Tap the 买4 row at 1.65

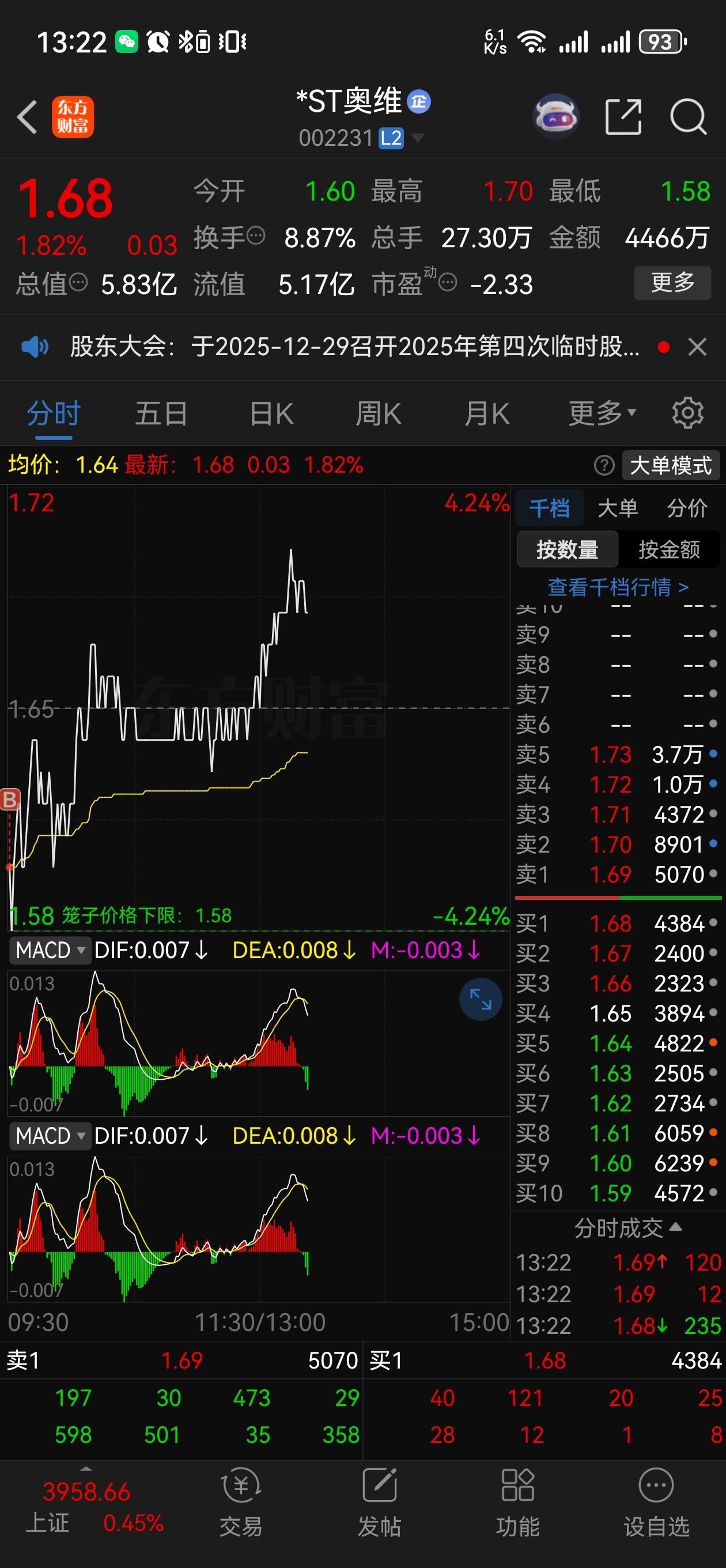pyautogui.click(x=617, y=1014)
